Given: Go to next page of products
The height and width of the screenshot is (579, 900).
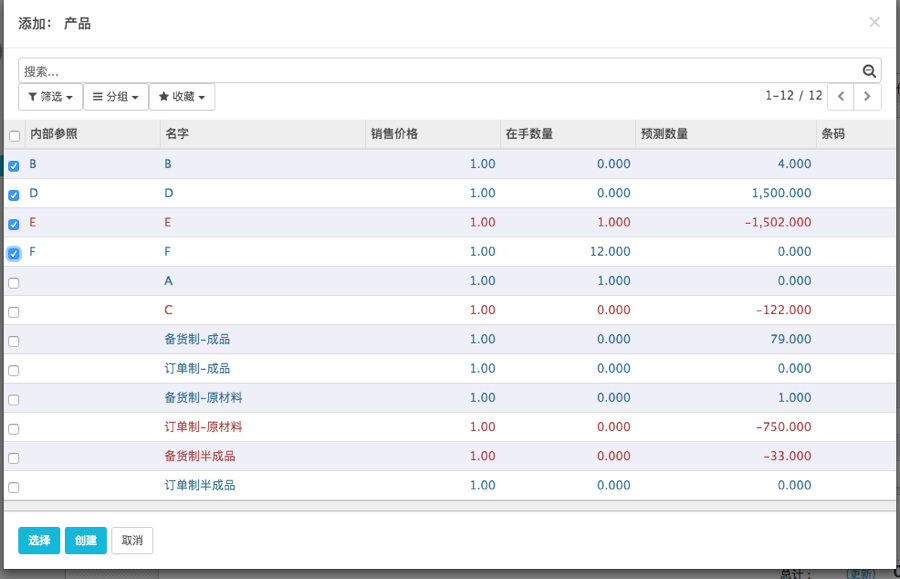Looking at the screenshot, I should 867,96.
